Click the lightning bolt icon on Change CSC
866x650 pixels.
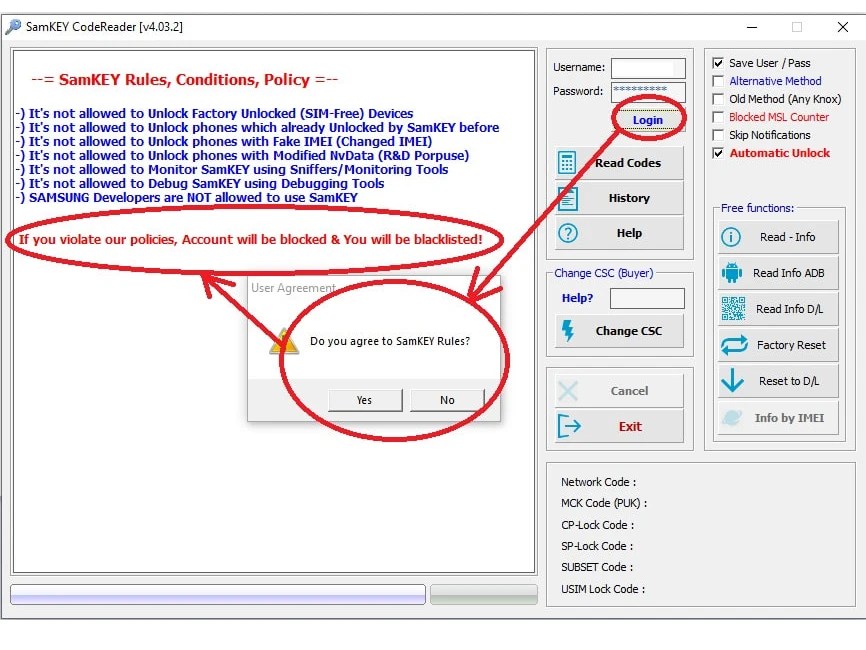(x=567, y=330)
